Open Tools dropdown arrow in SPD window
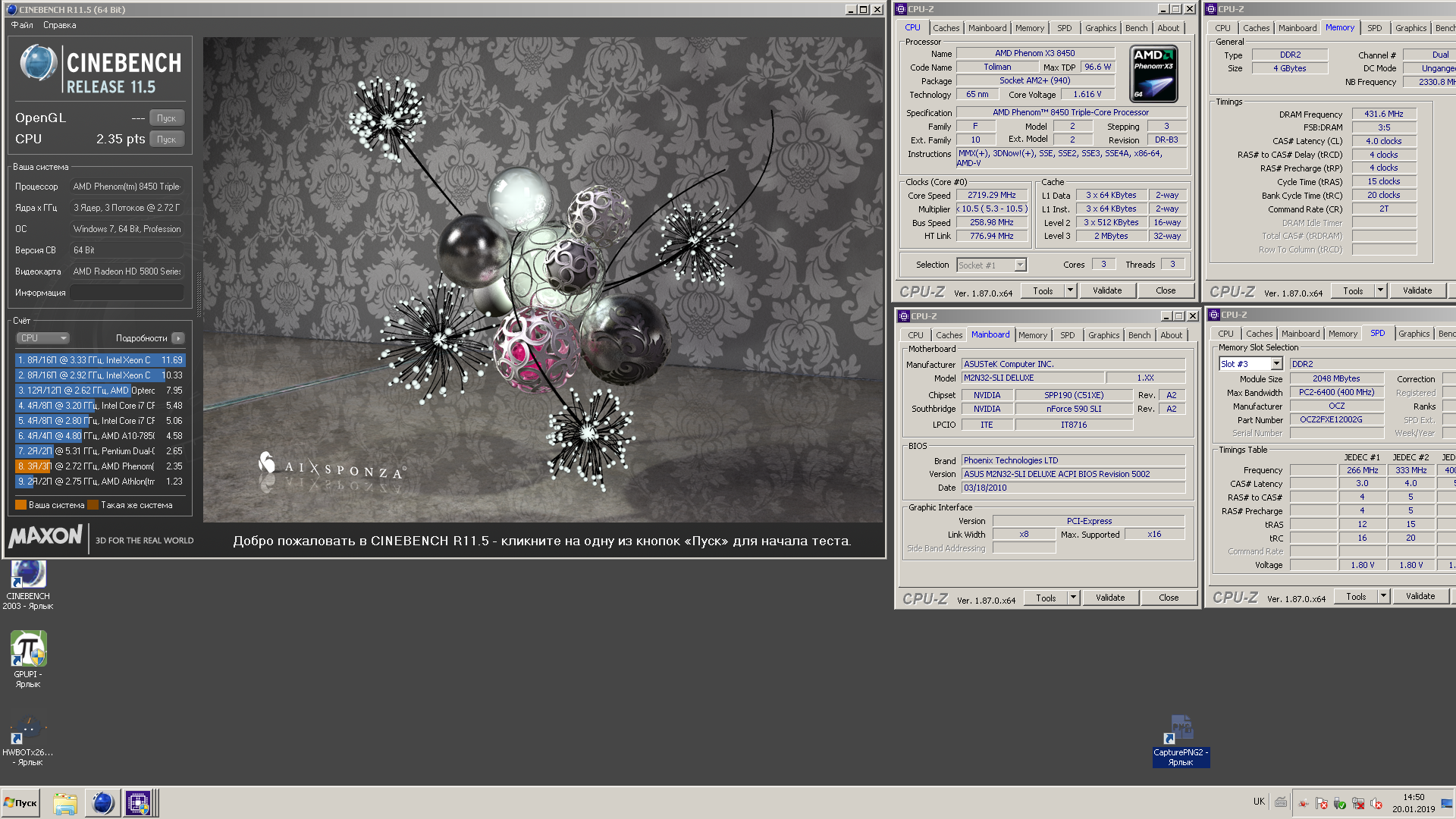 (x=1383, y=597)
